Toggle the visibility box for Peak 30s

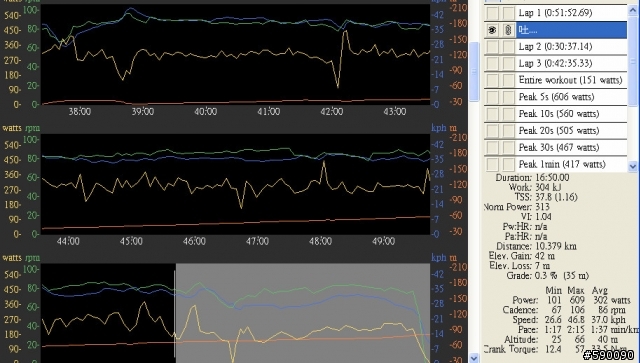[x=492, y=147]
